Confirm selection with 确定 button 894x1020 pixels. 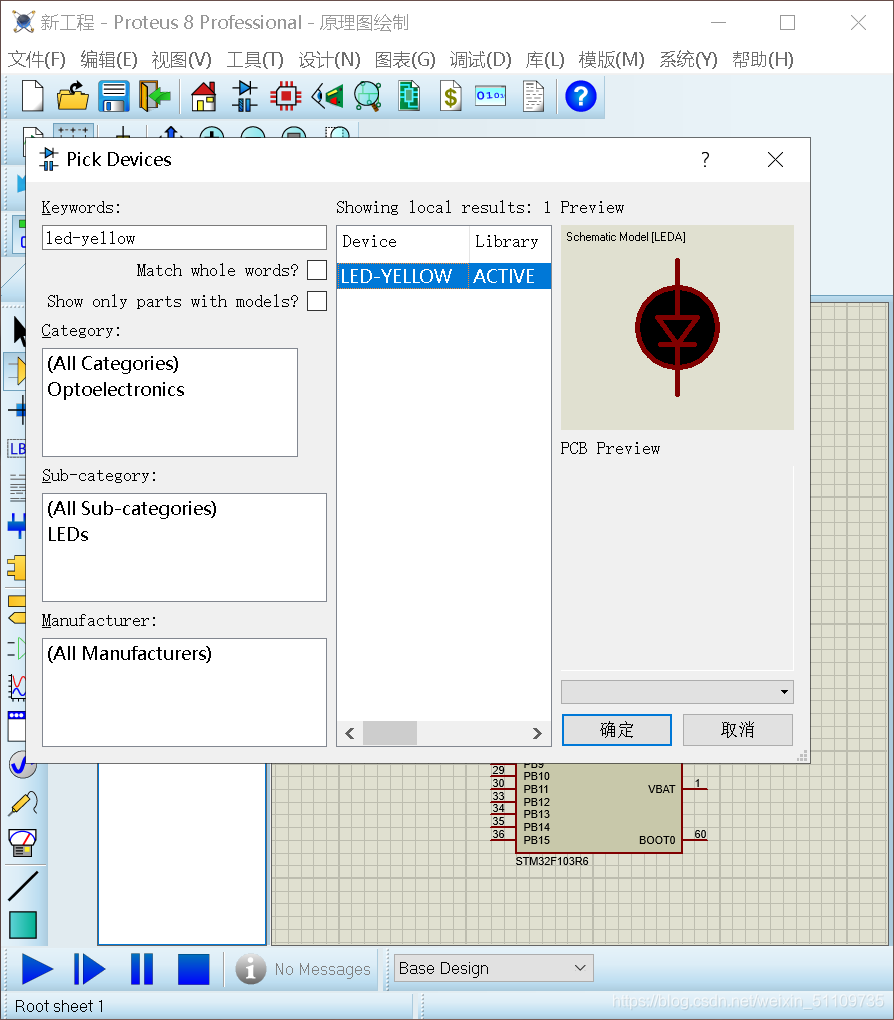pyautogui.click(x=617, y=730)
